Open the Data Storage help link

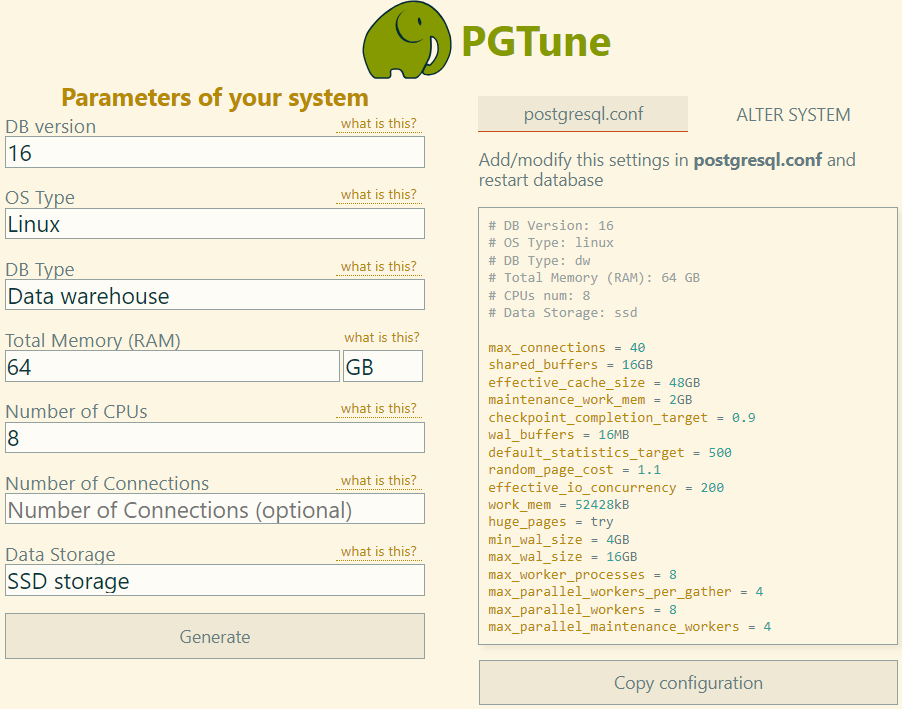pos(378,551)
